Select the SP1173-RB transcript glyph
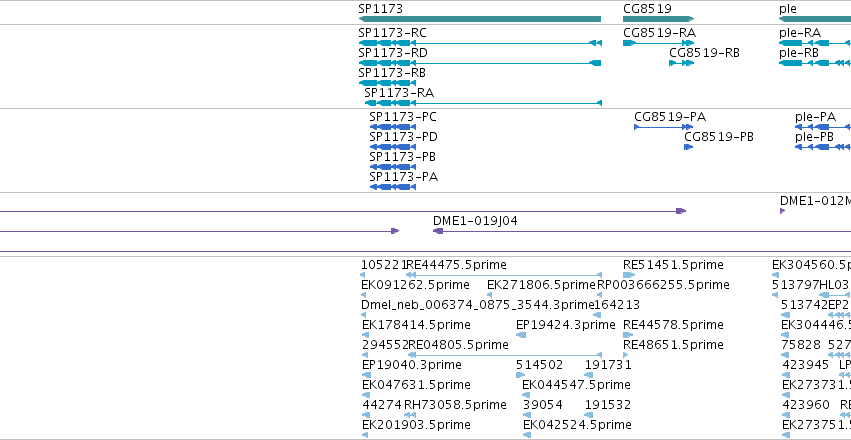This screenshot has width=851, height=440. pos(388,83)
